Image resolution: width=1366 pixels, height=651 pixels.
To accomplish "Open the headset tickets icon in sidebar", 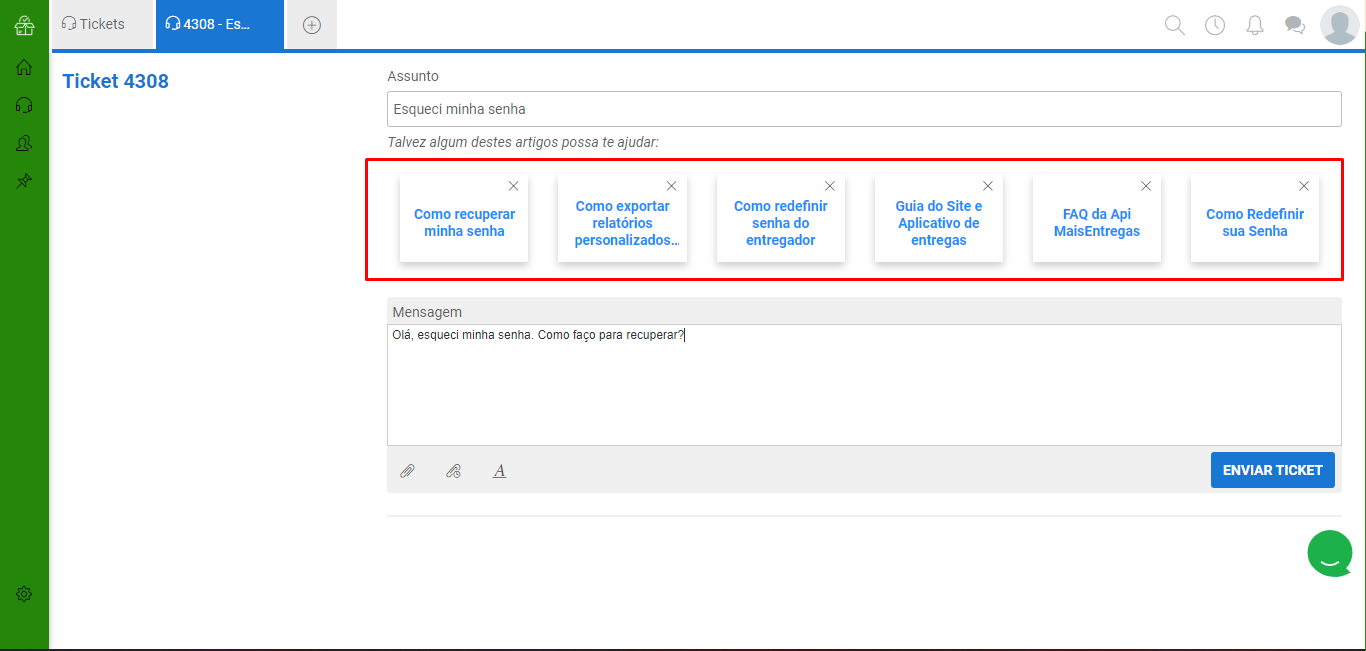I will [24, 105].
